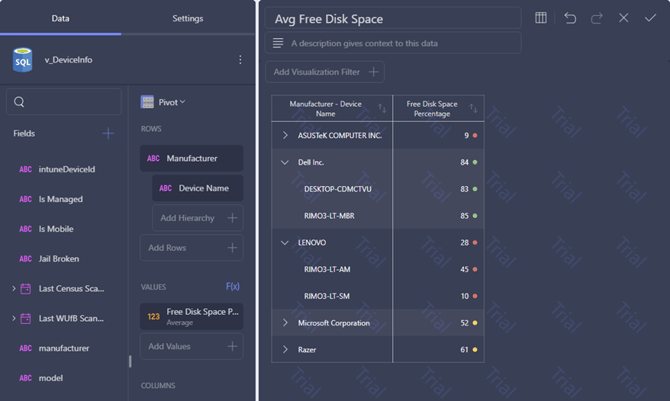
Task: Click the undo arrow icon
Action: click(570, 18)
